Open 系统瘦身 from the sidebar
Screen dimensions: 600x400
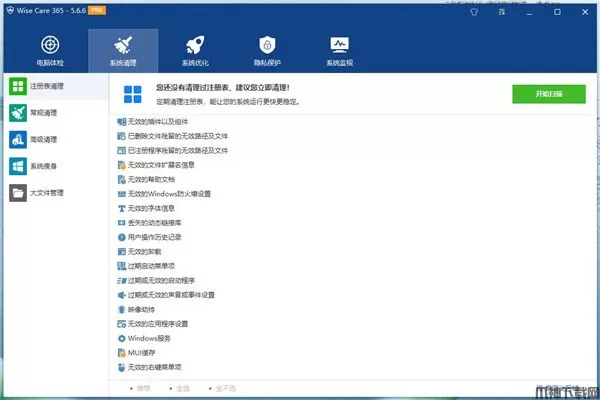coord(56,166)
